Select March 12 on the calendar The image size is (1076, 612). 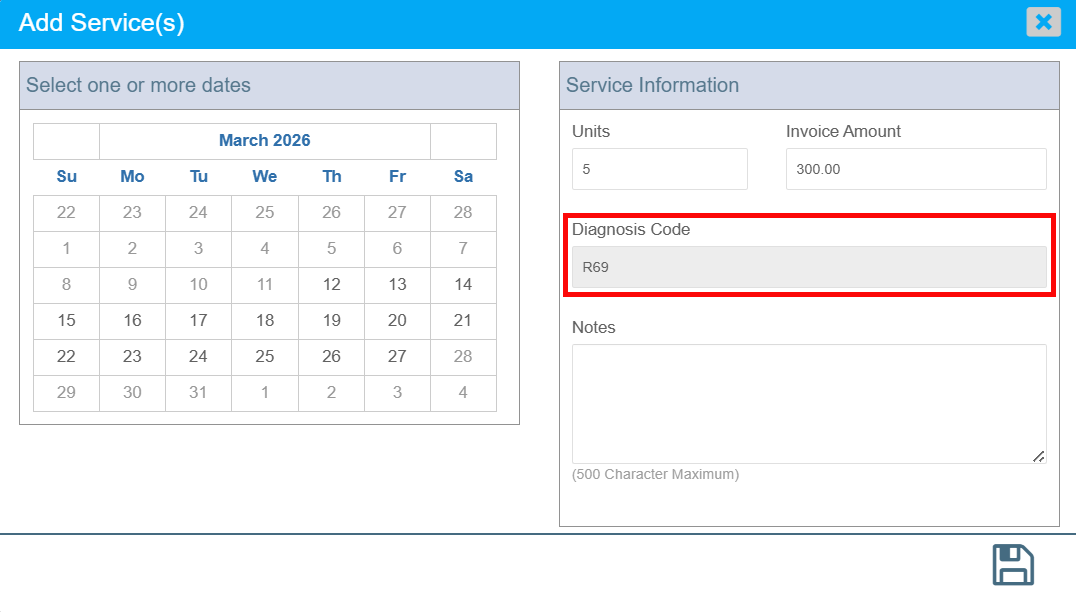[332, 285]
